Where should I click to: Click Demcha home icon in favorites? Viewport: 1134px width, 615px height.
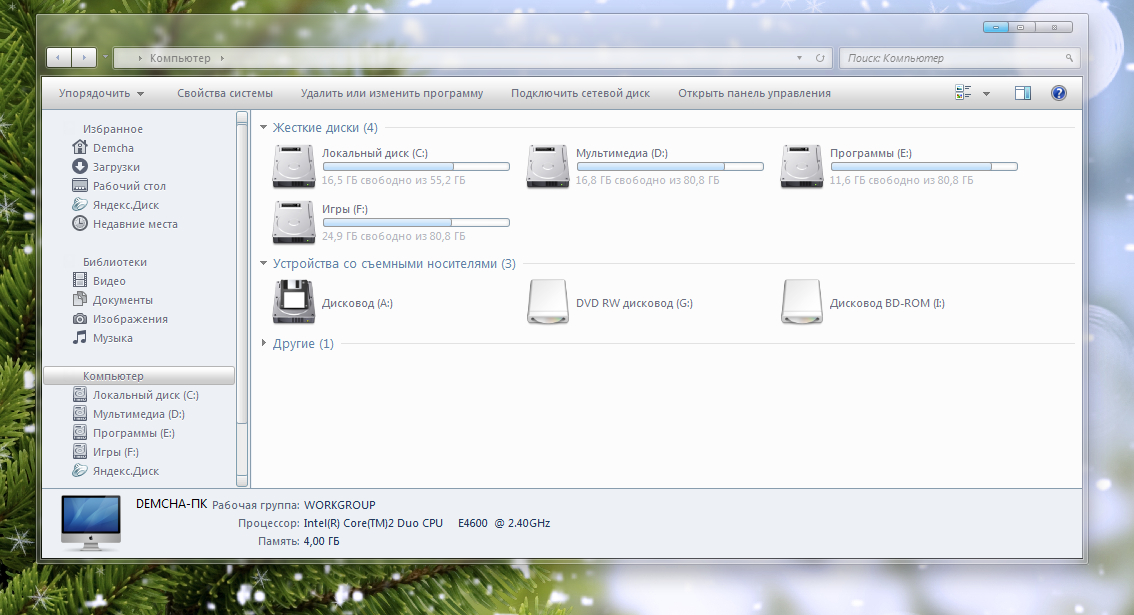80,147
